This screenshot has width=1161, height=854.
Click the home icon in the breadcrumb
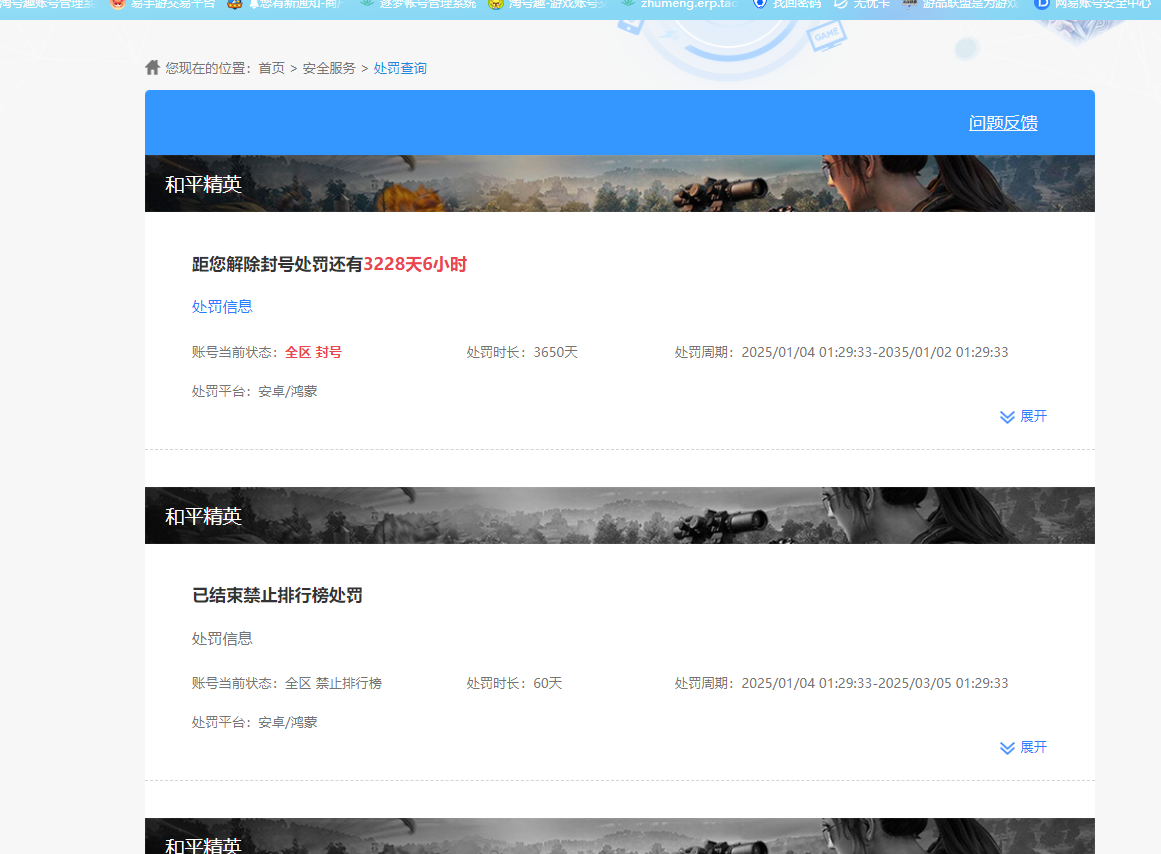click(x=152, y=67)
